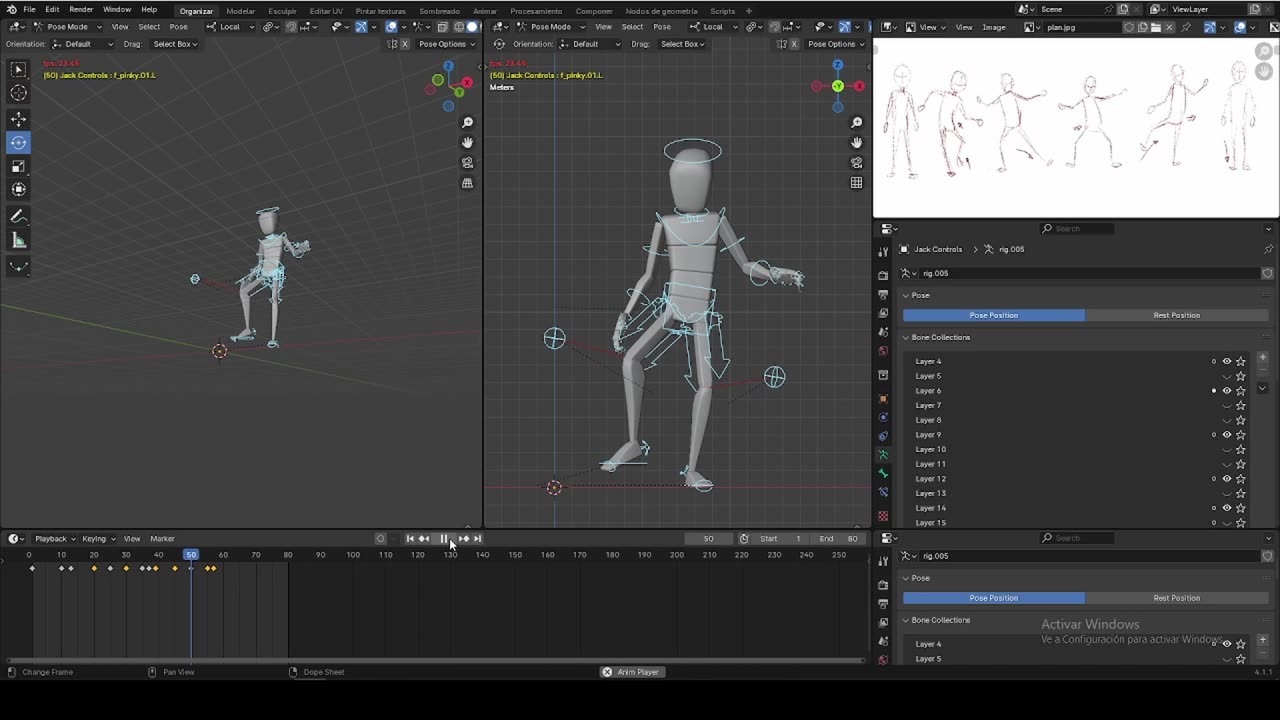1280x720 pixels.
Task: Open Keying dropdown in timeline
Action: tap(98, 539)
